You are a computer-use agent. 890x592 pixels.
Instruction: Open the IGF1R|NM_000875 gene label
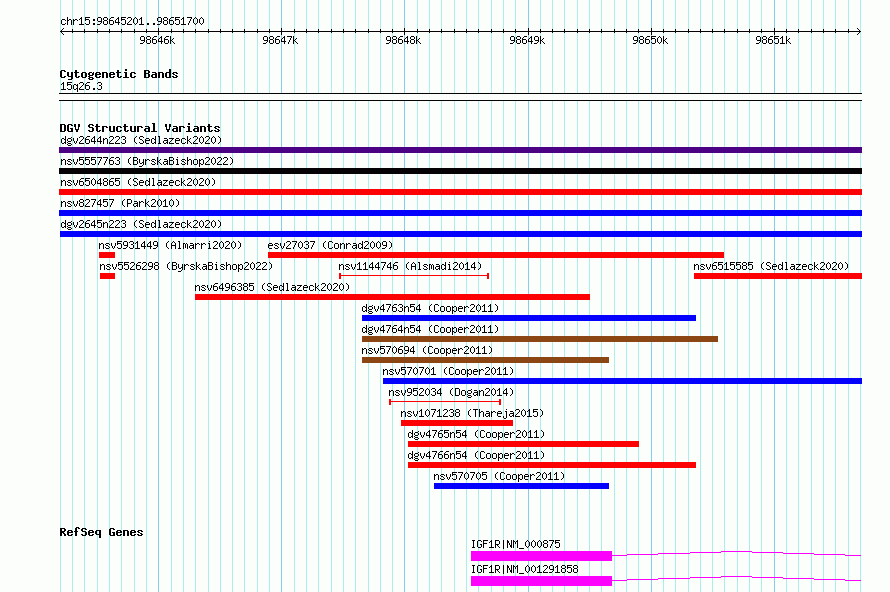[x=516, y=544]
